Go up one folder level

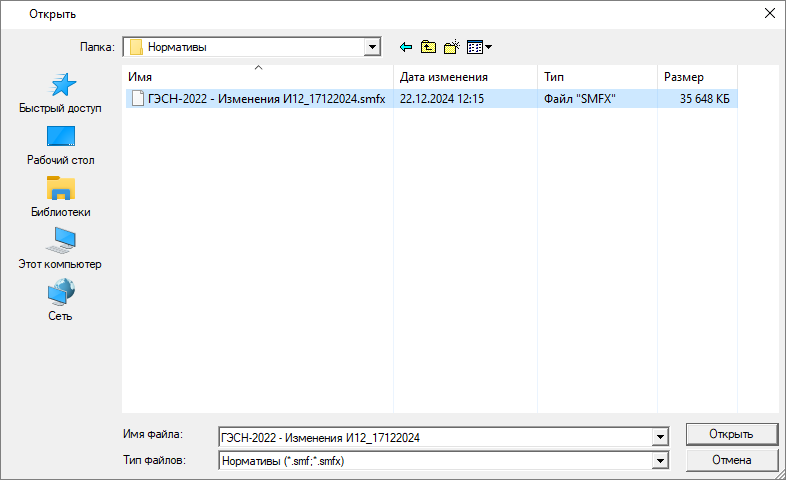coord(428,47)
